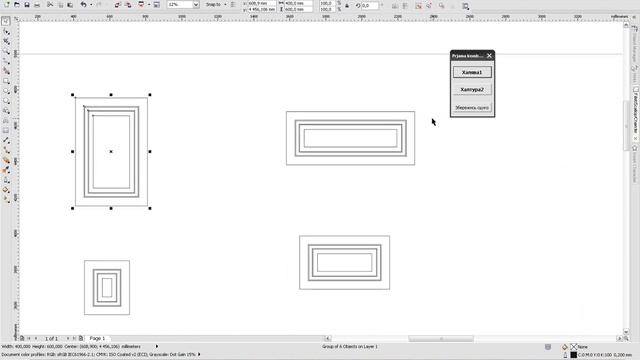640x360 pixels.
Task: Open the undo history dropdown arrow
Action: click(91, 4)
